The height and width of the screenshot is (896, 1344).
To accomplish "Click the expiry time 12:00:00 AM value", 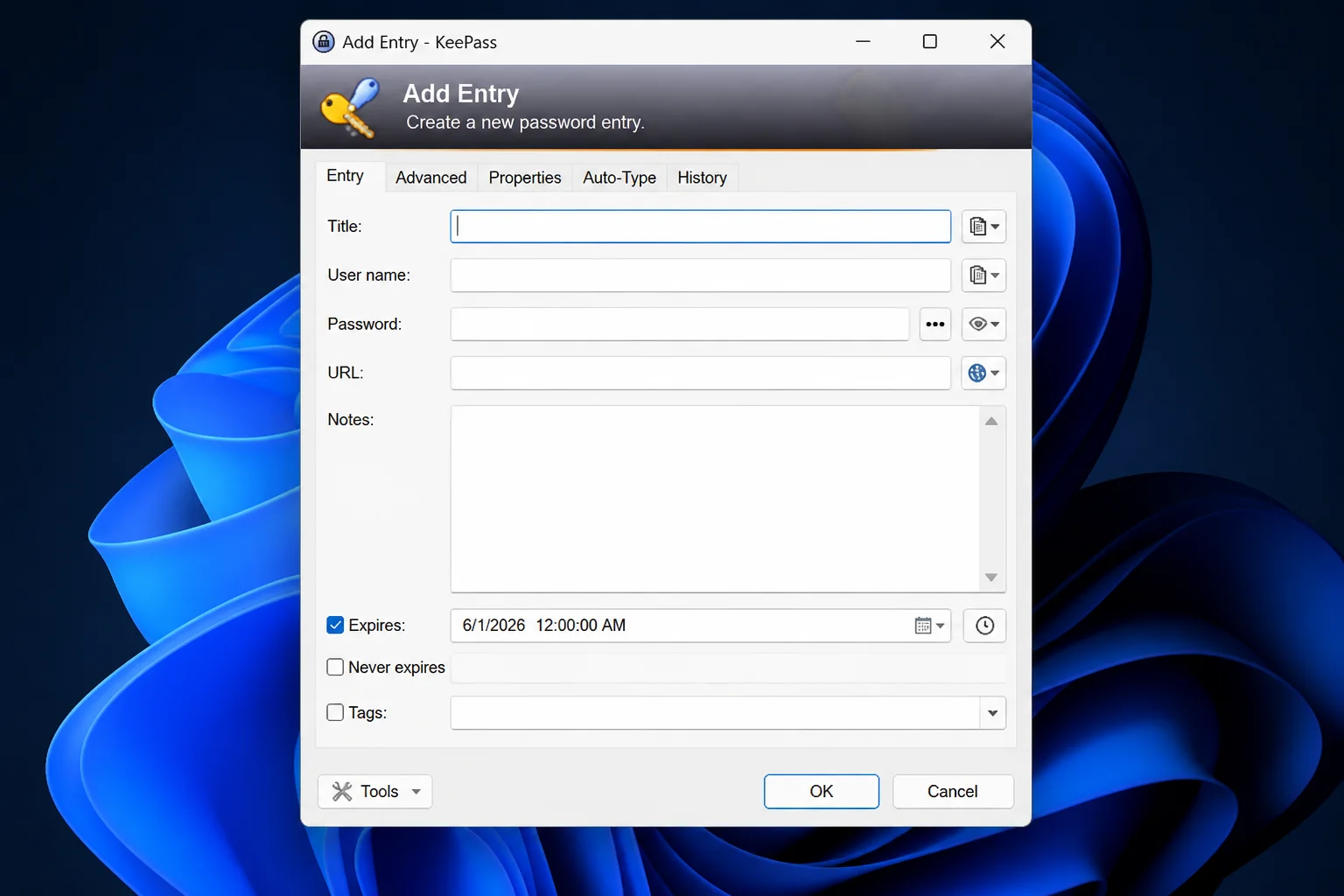I will (x=581, y=626).
